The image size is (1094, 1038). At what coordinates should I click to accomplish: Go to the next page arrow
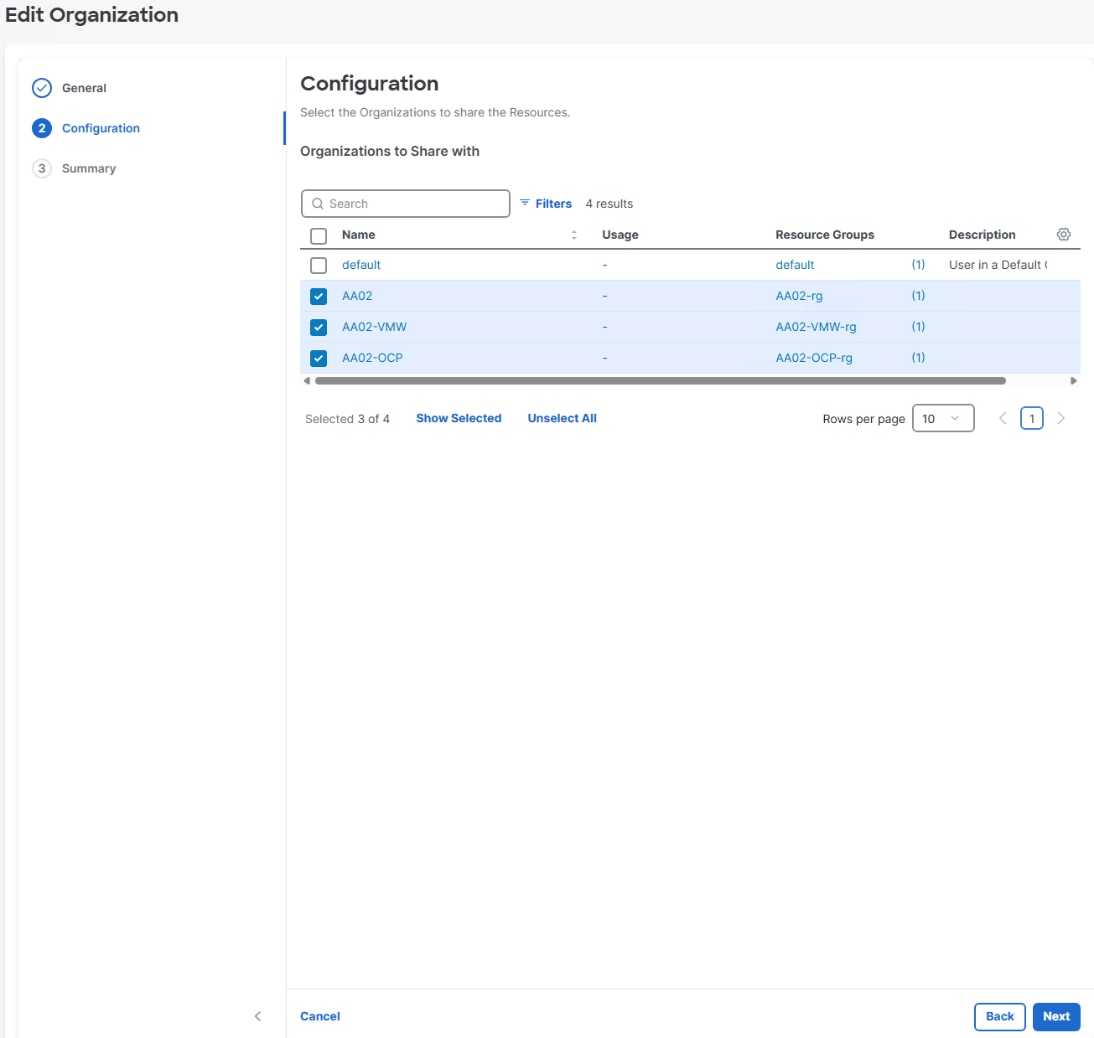coord(1061,419)
